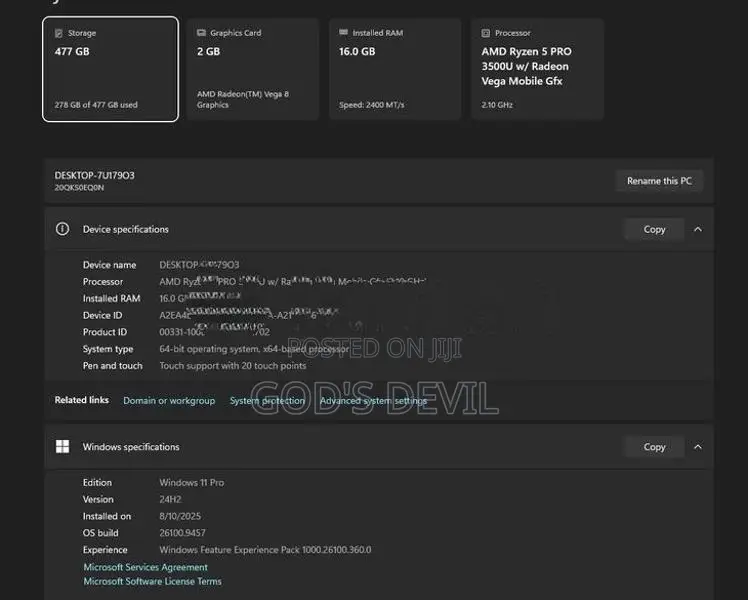The image size is (748, 600).
Task: Collapse the Windows specifications section
Action: point(698,447)
